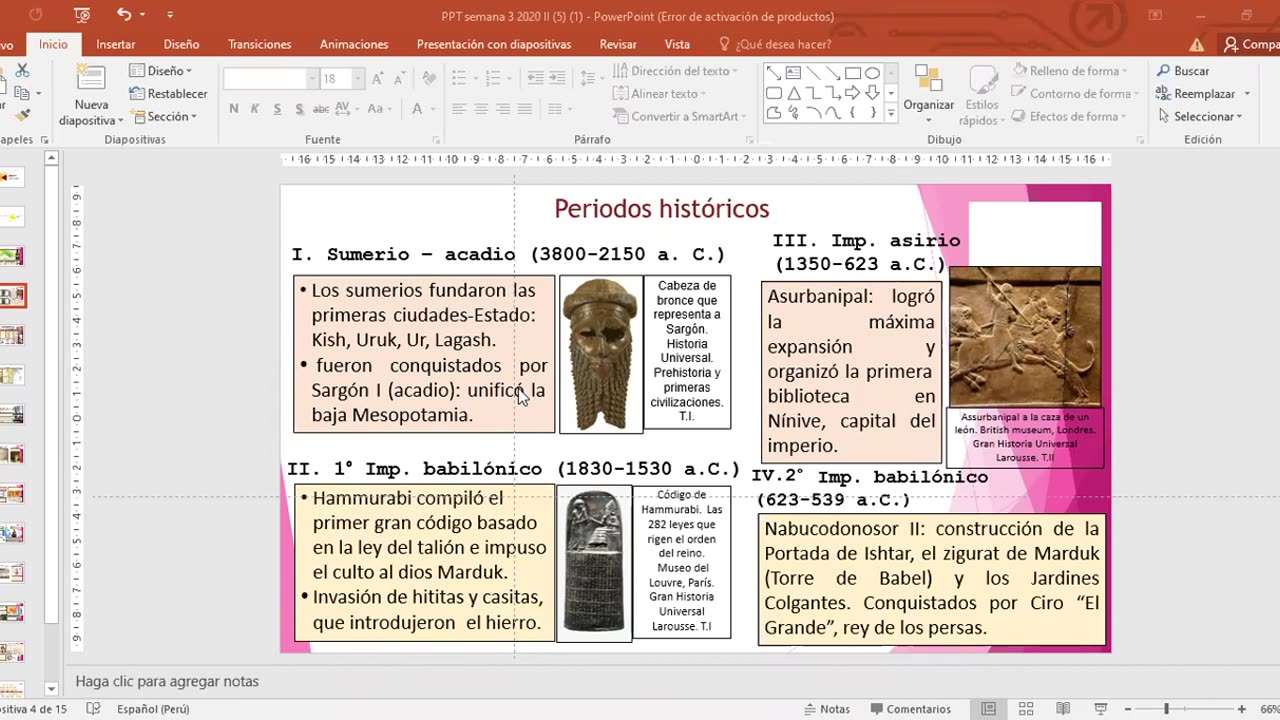This screenshot has width=1280, height=720.
Task: Click 'Haga clic para agregar notas' area
Action: [x=167, y=681]
